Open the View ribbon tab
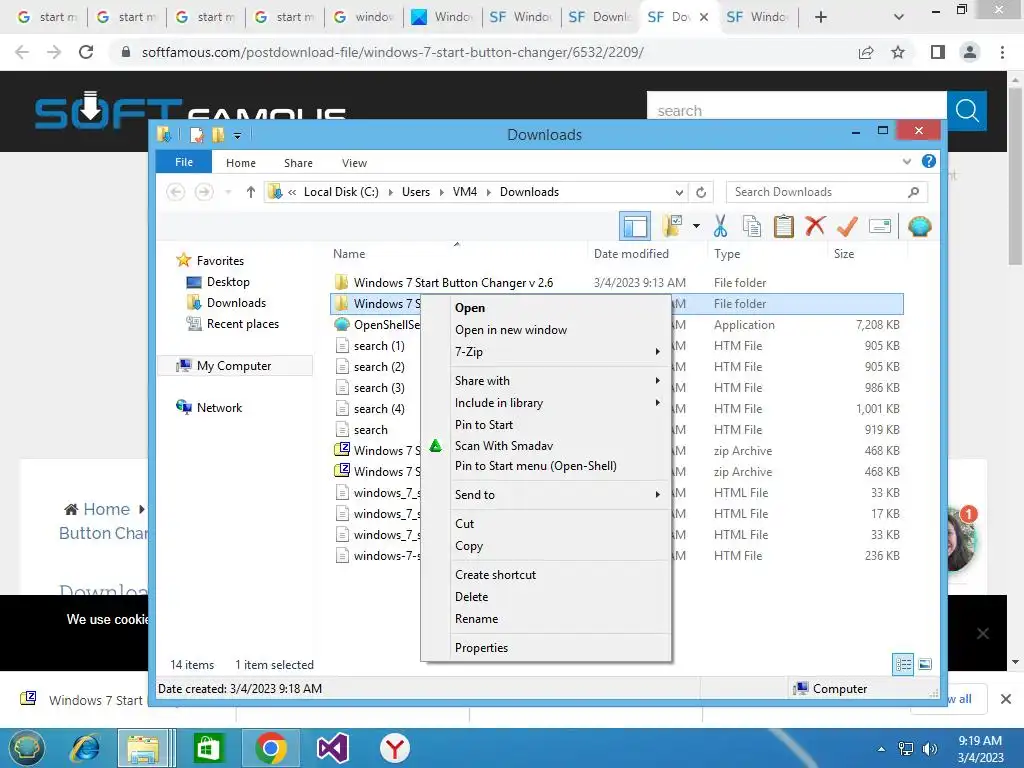 [354, 163]
